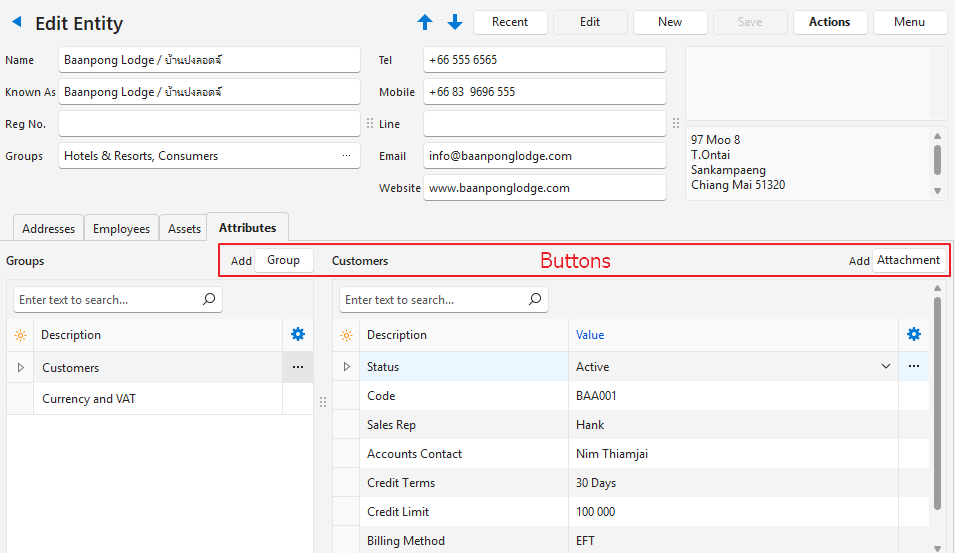Click the blue down arrow icon
The width and height of the screenshot is (955, 553).
455,22
